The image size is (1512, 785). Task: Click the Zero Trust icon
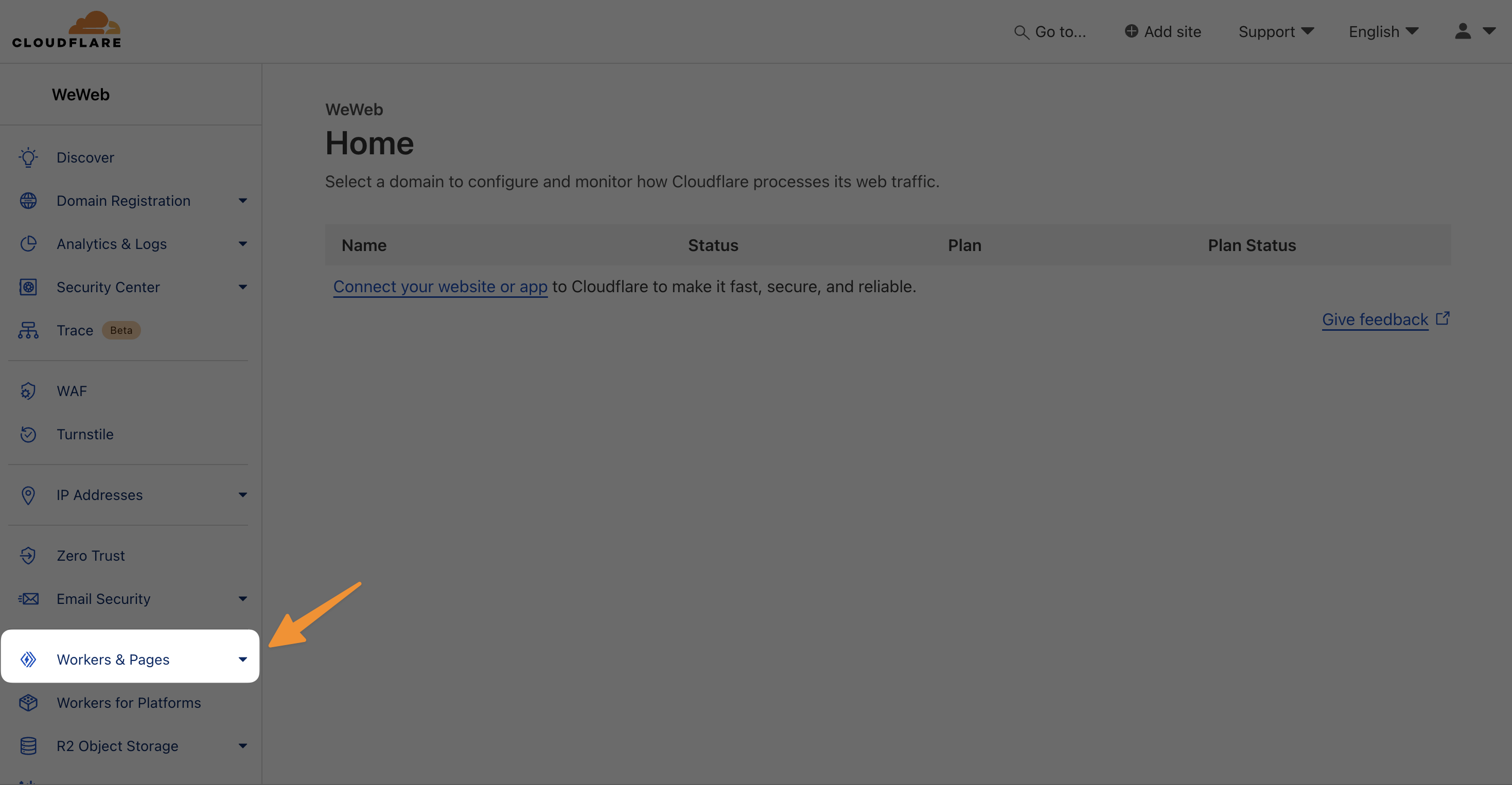coord(28,556)
